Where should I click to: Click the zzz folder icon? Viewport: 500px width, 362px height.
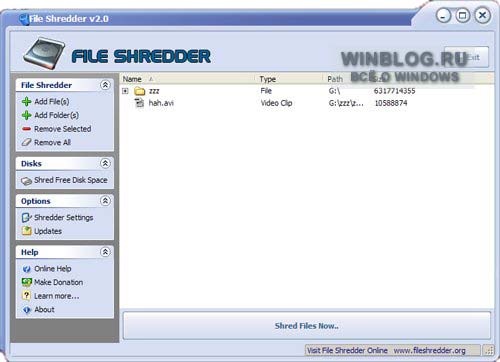[x=139, y=91]
